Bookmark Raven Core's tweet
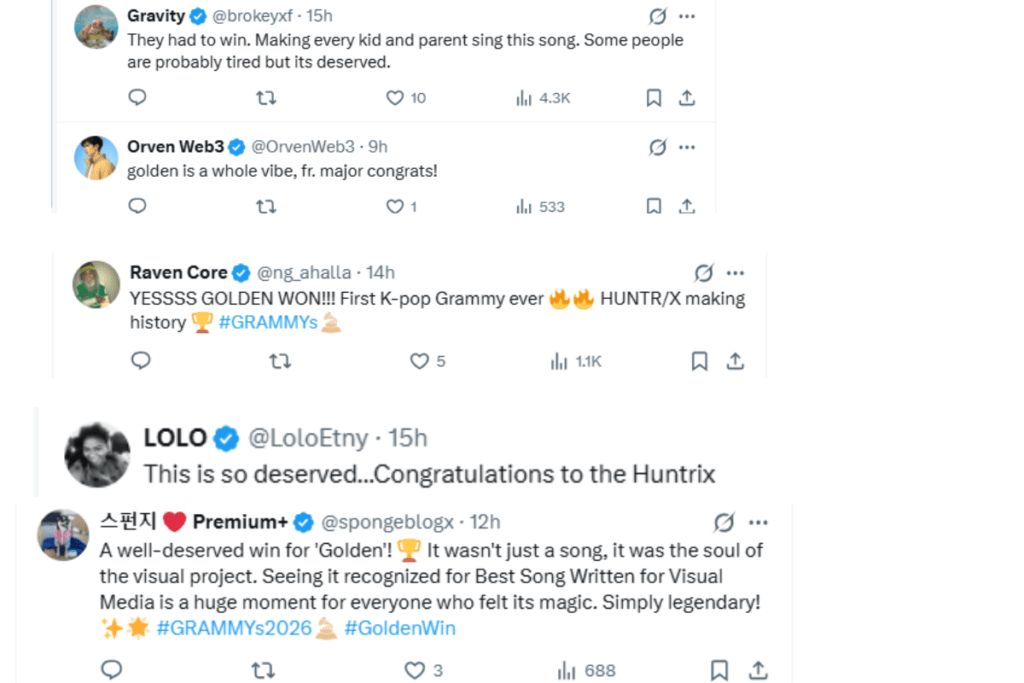1024x683 pixels. pyautogui.click(x=699, y=361)
